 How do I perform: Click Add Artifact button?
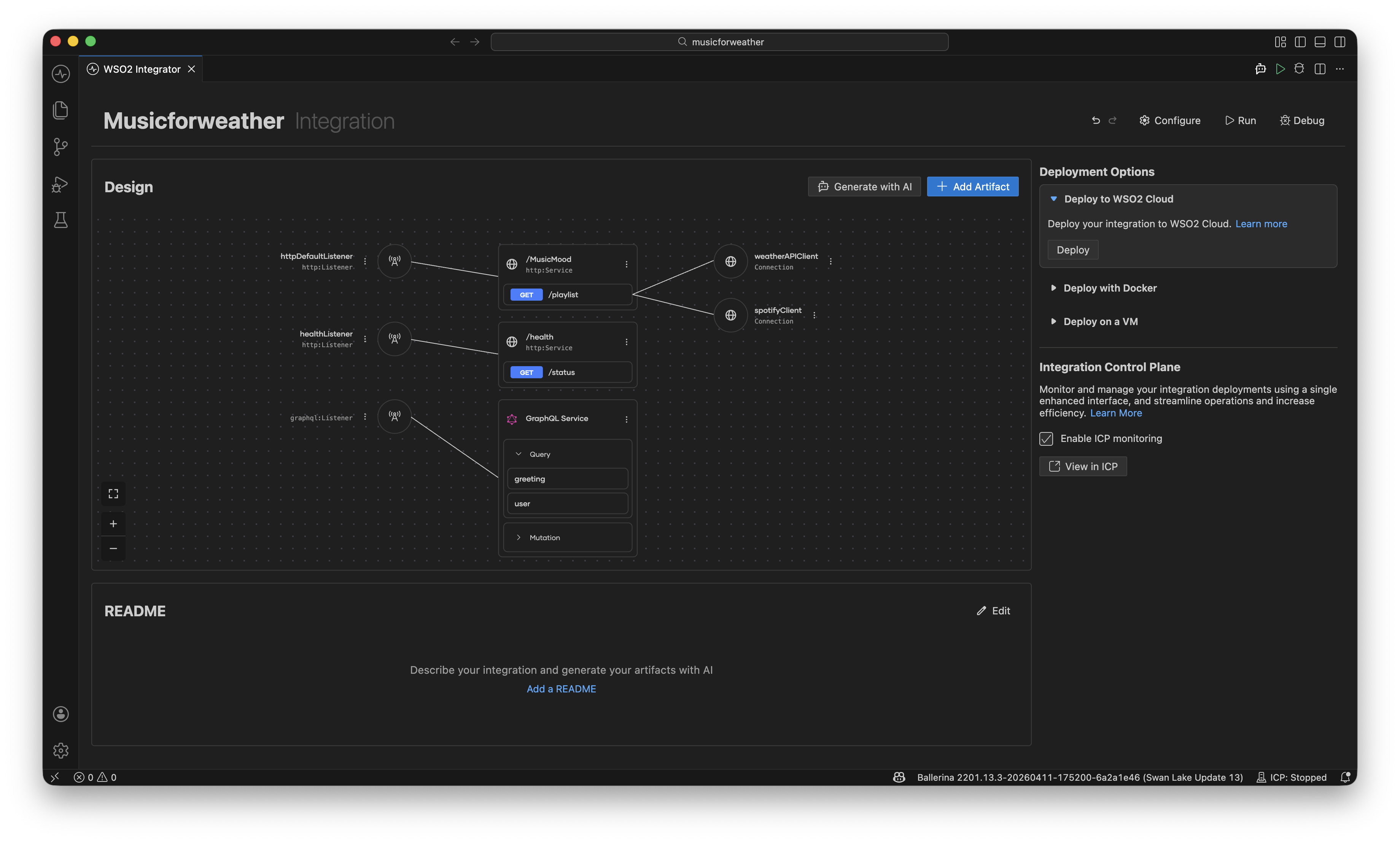pos(972,187)
